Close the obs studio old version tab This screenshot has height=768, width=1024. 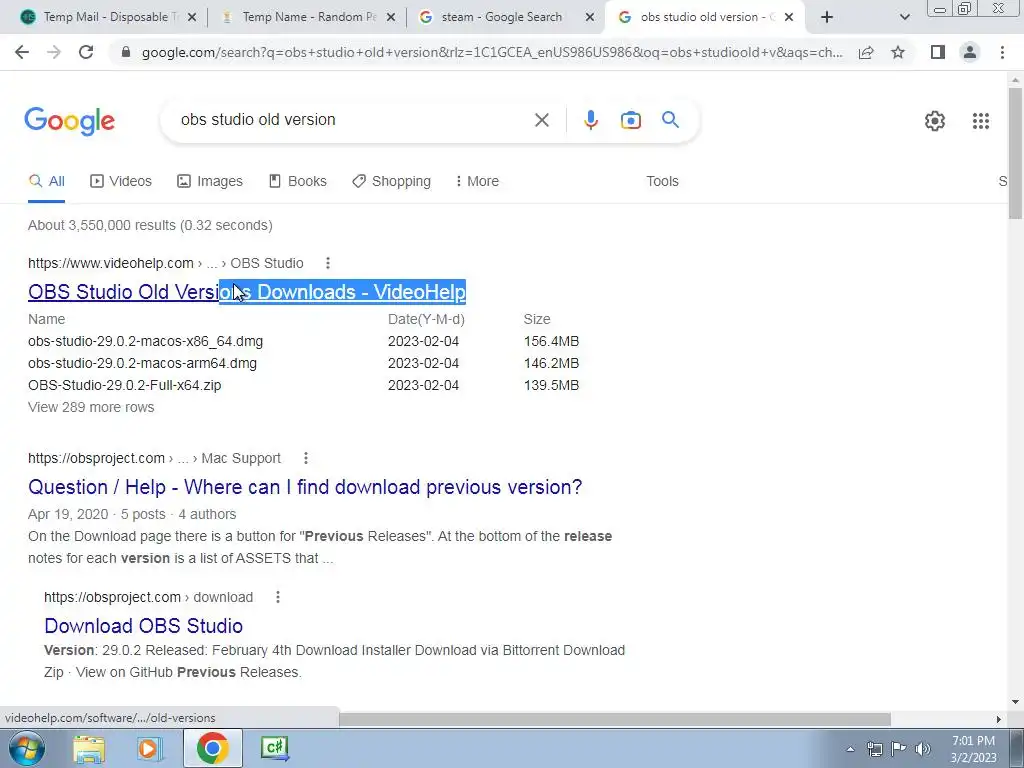tap(789, 18)
